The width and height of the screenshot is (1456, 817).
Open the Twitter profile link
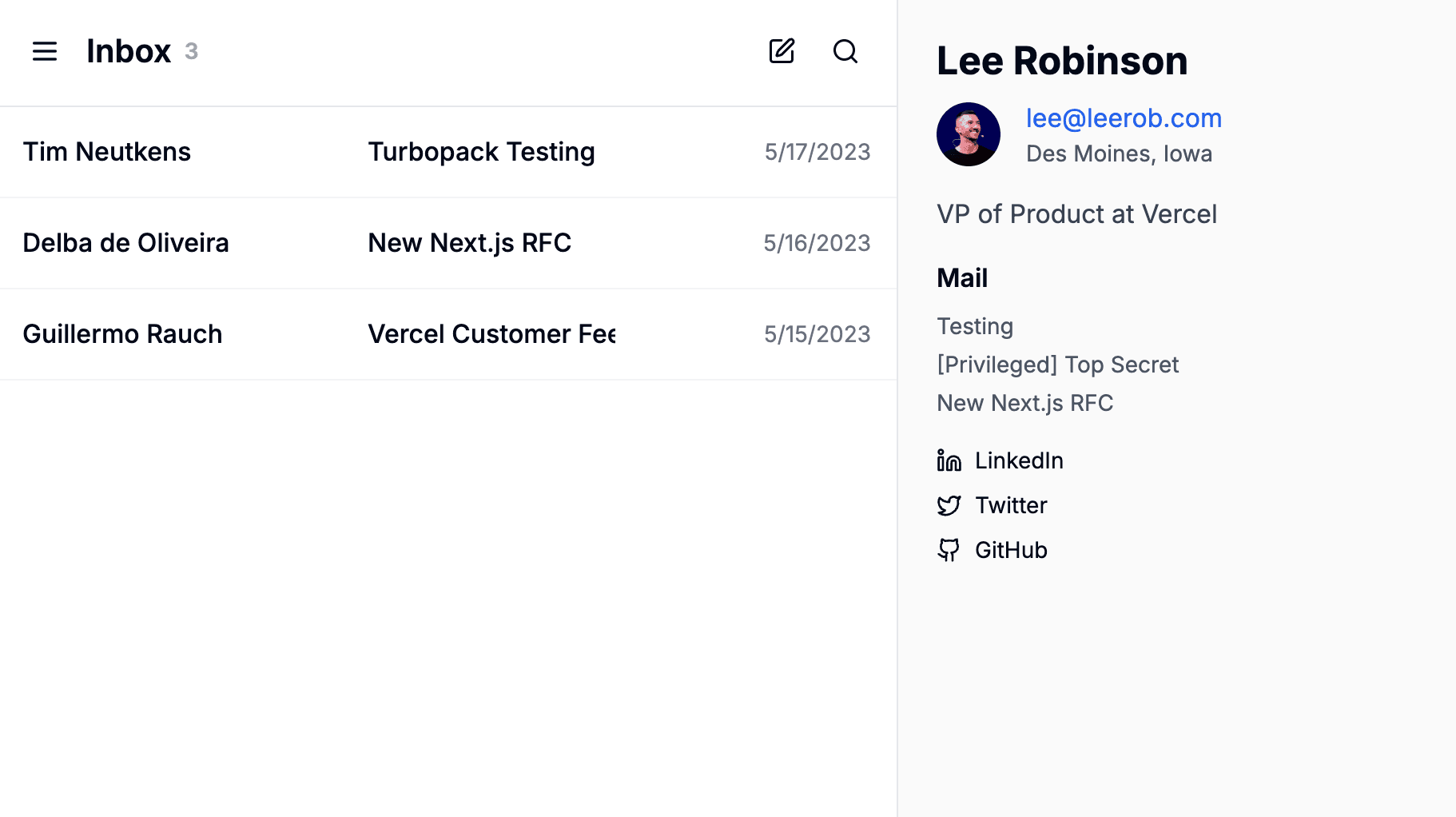1010,505
